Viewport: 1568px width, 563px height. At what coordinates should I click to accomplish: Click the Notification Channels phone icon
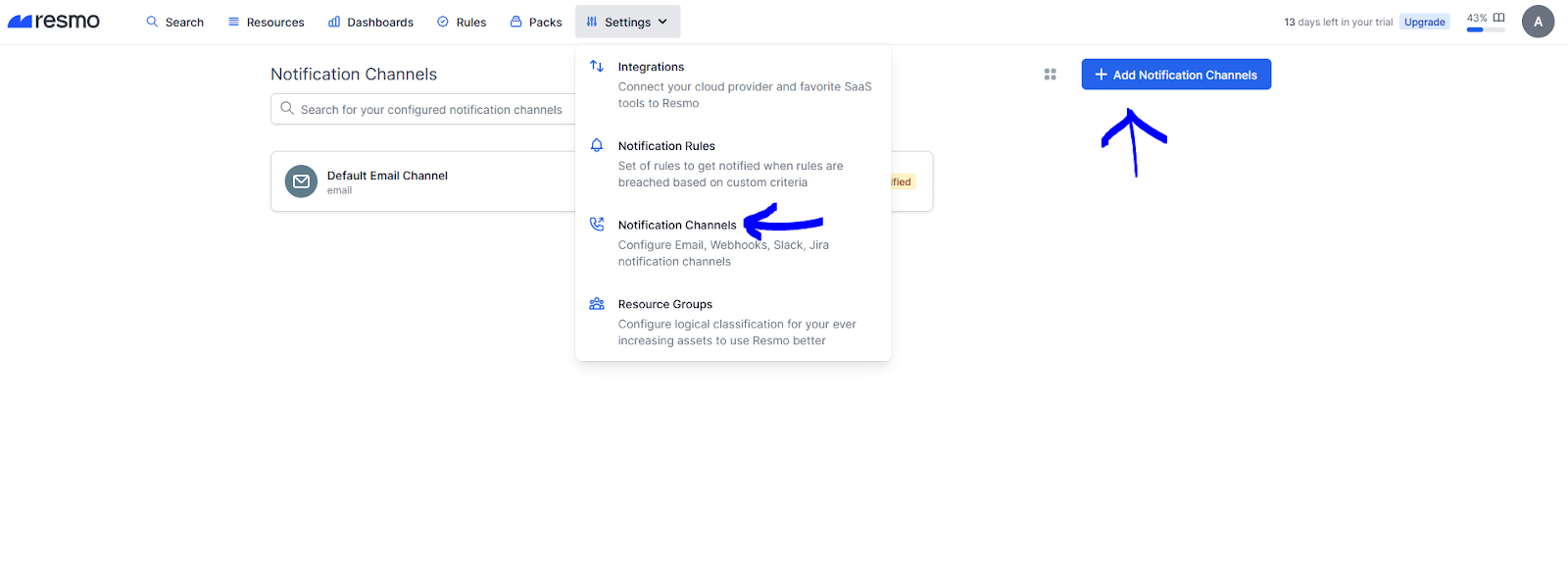tap(597, 225)
